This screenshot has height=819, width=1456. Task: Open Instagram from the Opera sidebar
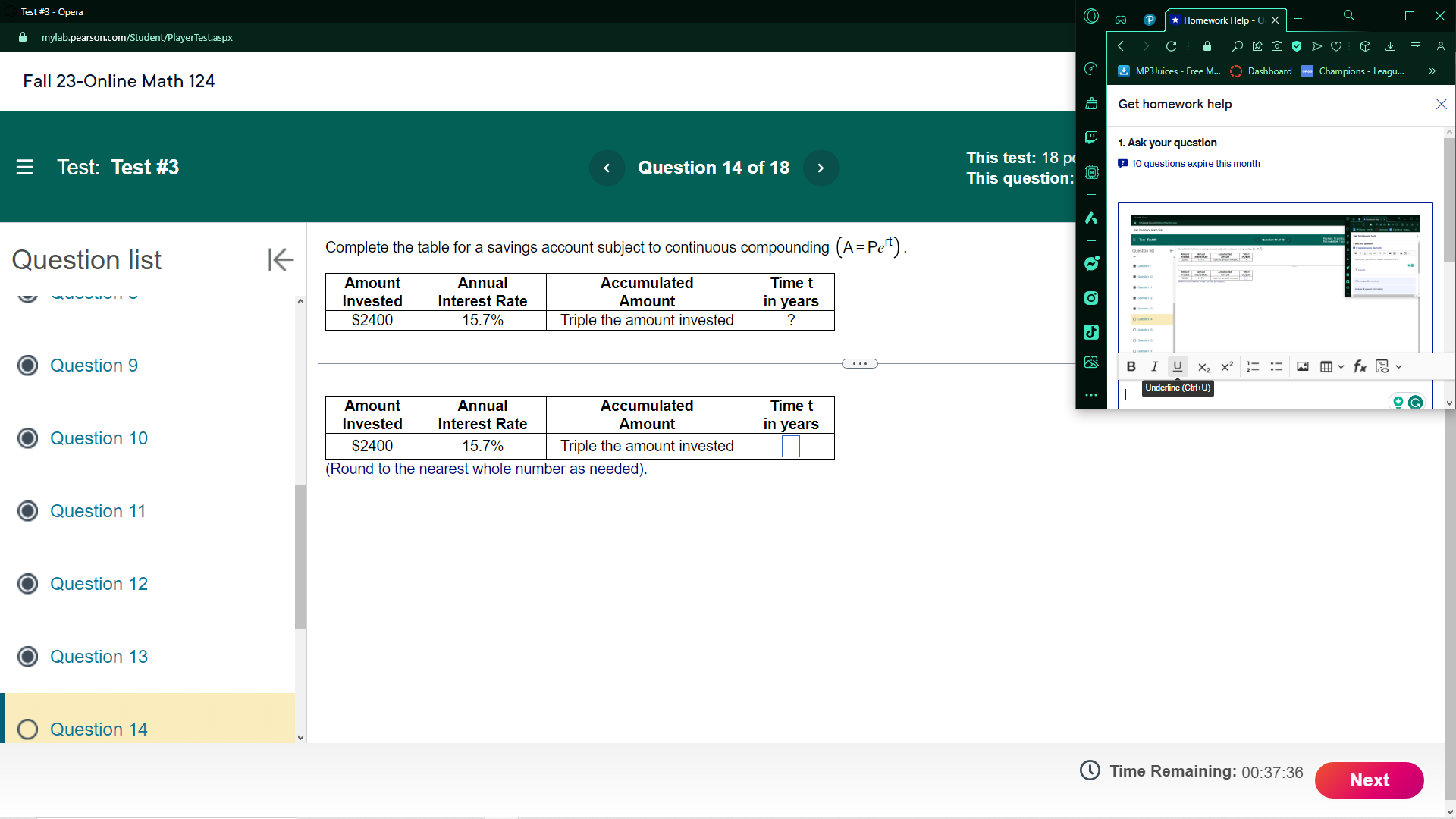pyautogui.click(x=1091, y=298)
